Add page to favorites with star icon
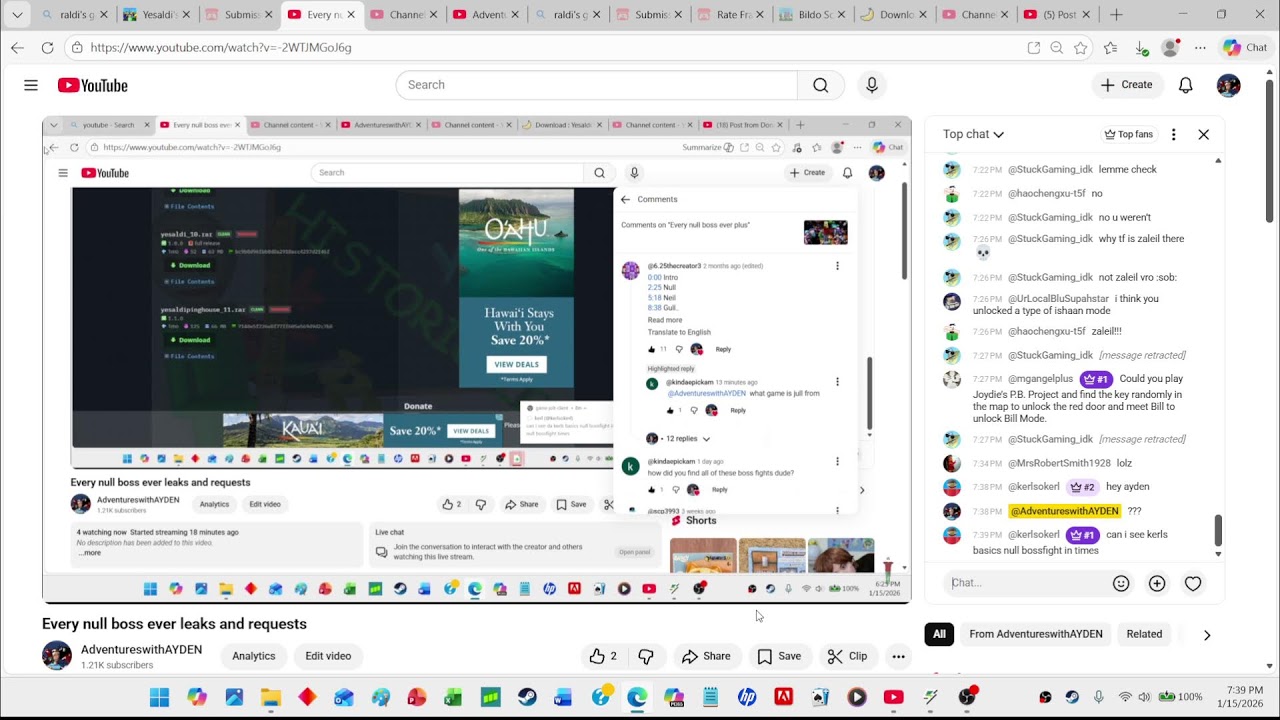Screen dimensions: 1280x720 coord(1081,48)
